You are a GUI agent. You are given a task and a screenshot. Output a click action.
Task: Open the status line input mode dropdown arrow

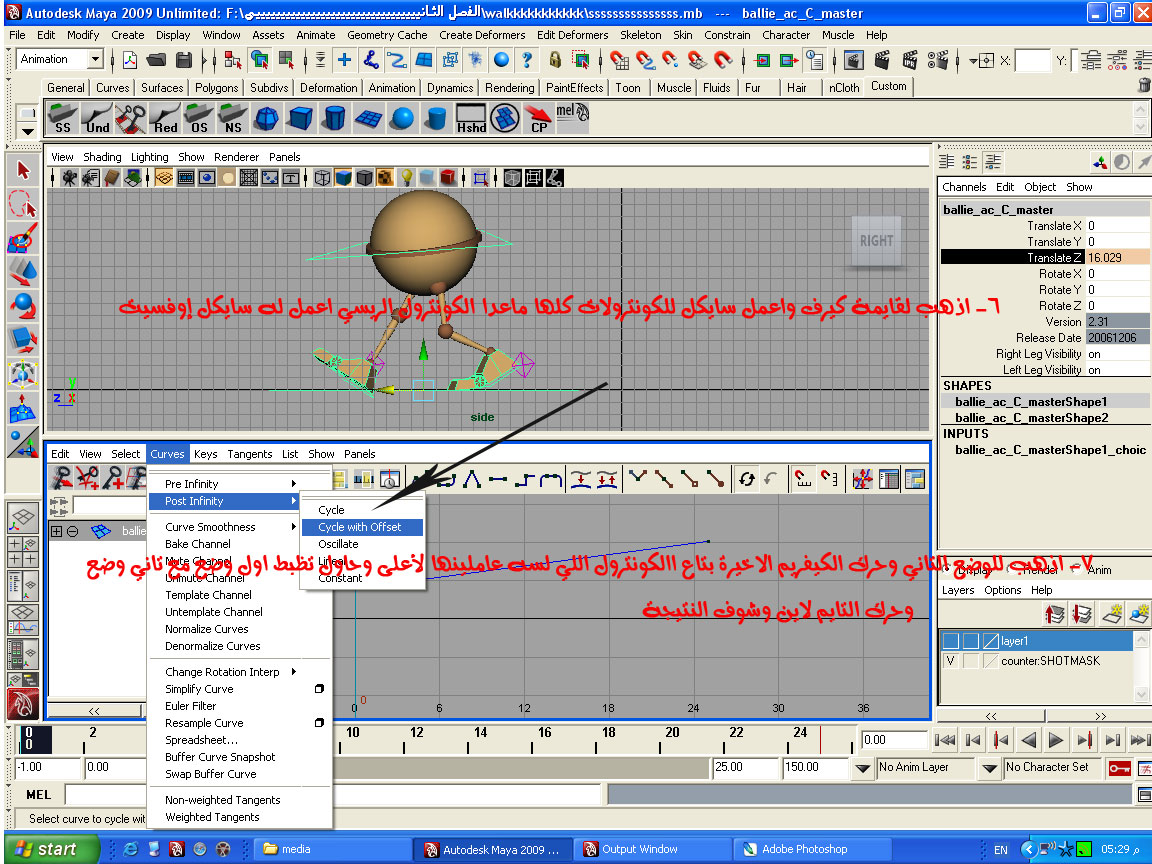tap(971, 60)
